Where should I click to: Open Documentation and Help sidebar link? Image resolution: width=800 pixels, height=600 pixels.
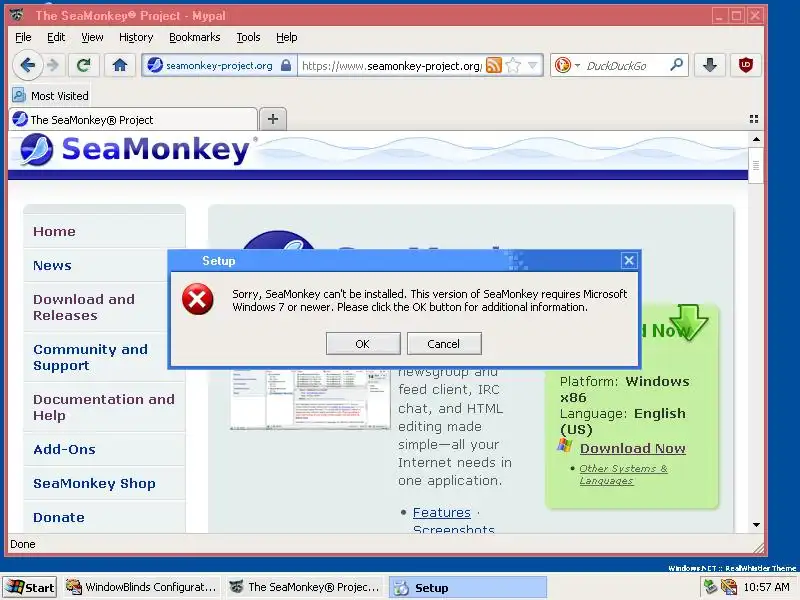(104, 407)
